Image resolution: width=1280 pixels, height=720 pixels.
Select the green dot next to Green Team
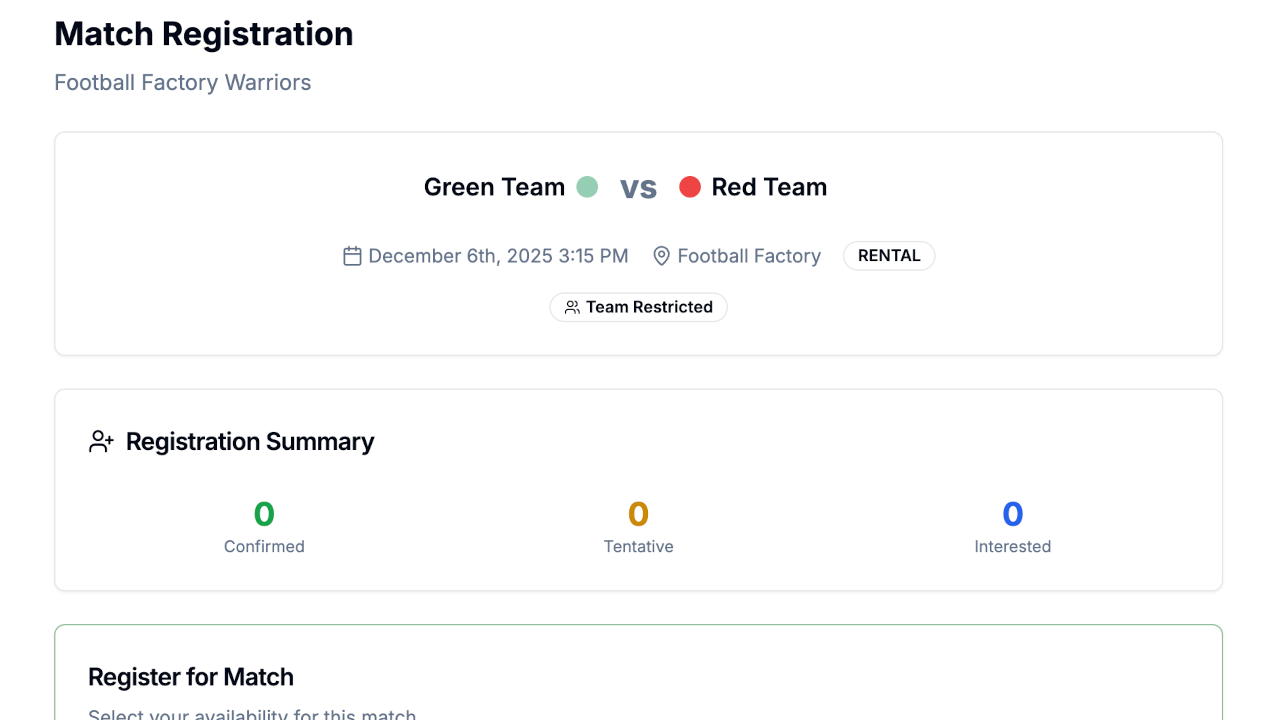click(x=587, y=187)
